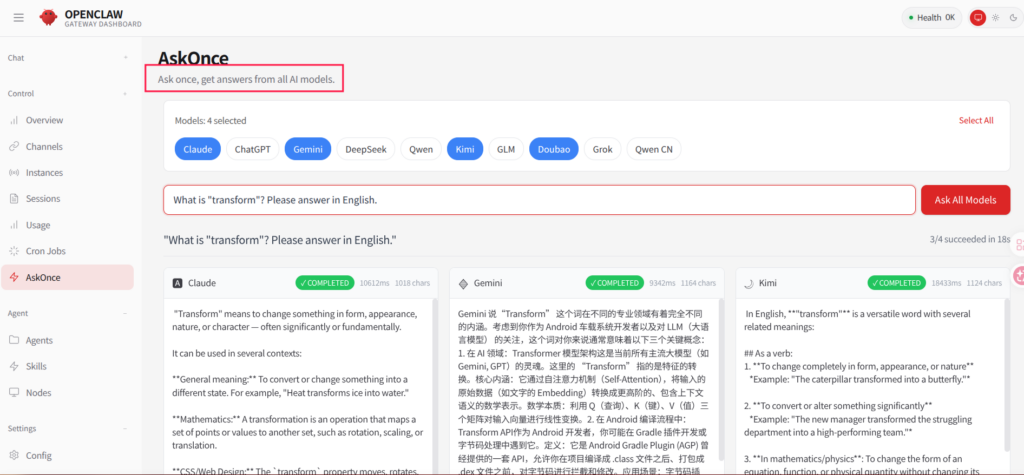Focus the question input field

click(x=539, y=200)
